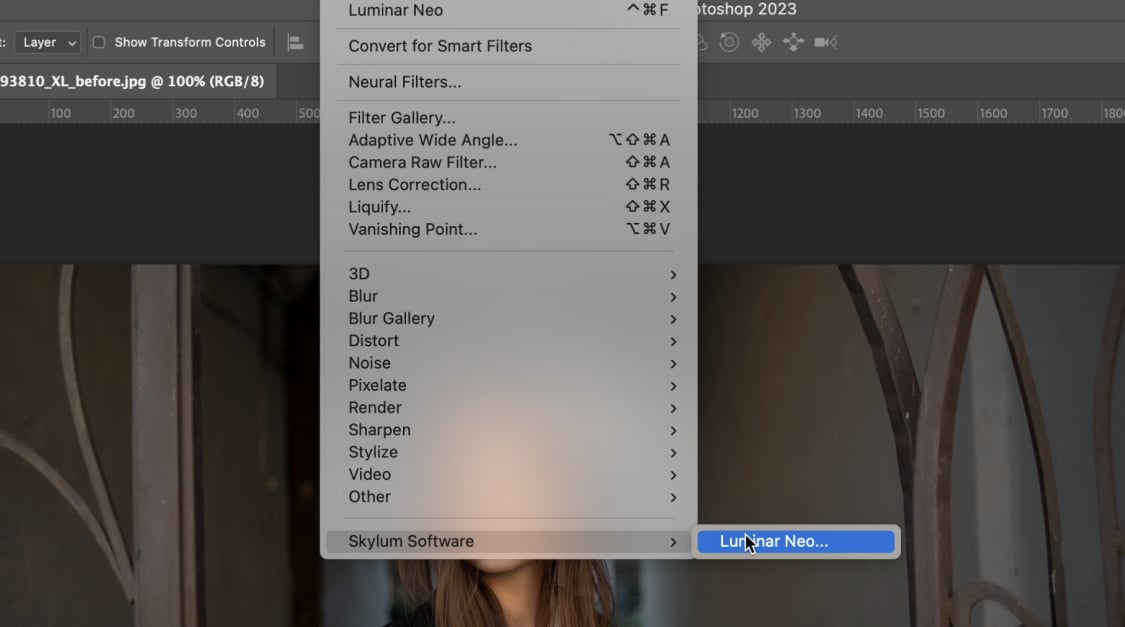Viewport: 1125px width, 627px height.
Task: Choose the Lens Correction filter
Action: [509, 184]
